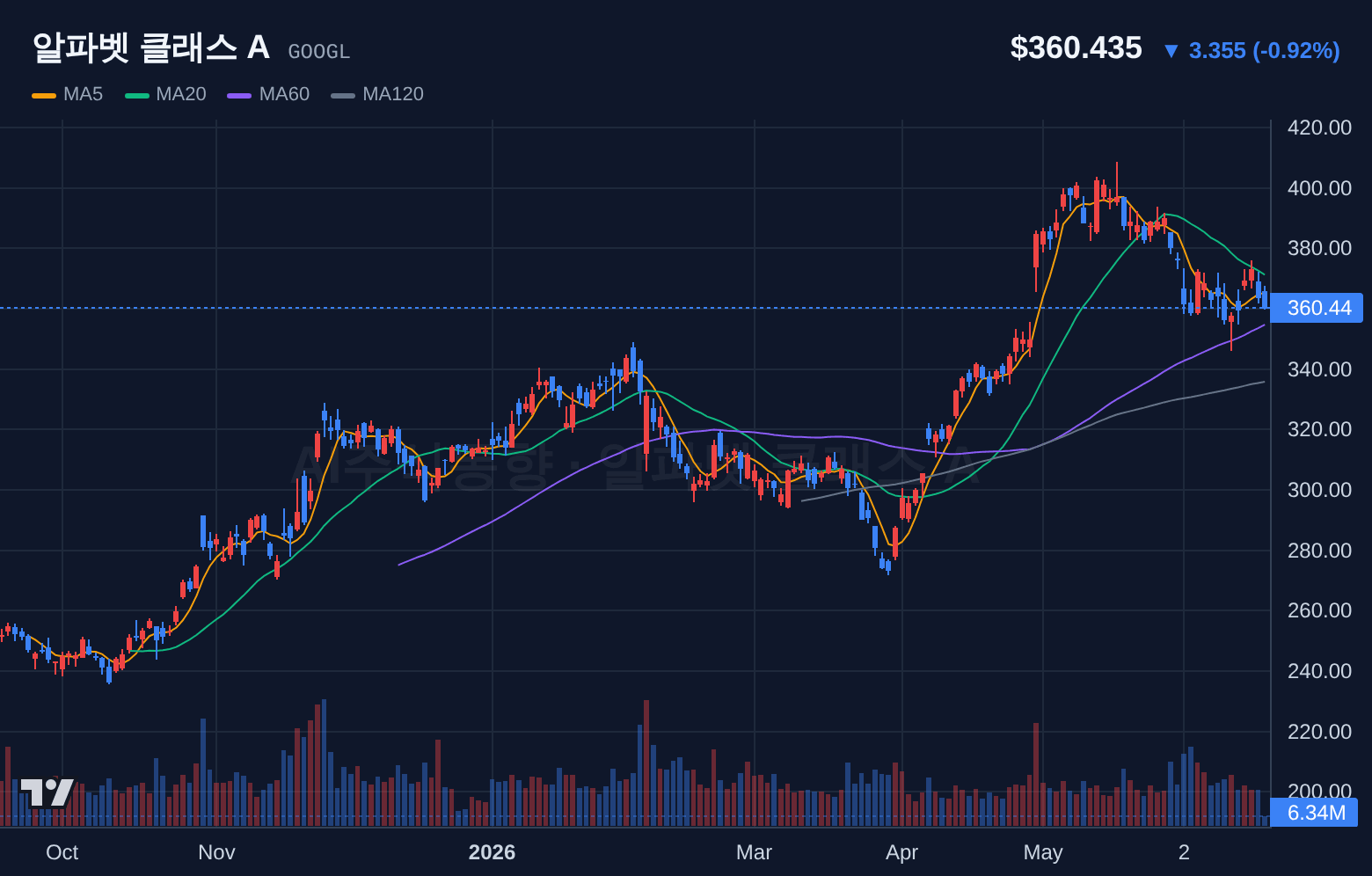Click the 220.00 price axis label
The height and width of the screenshot is (876, 1372).
[x=1319, y=732]
